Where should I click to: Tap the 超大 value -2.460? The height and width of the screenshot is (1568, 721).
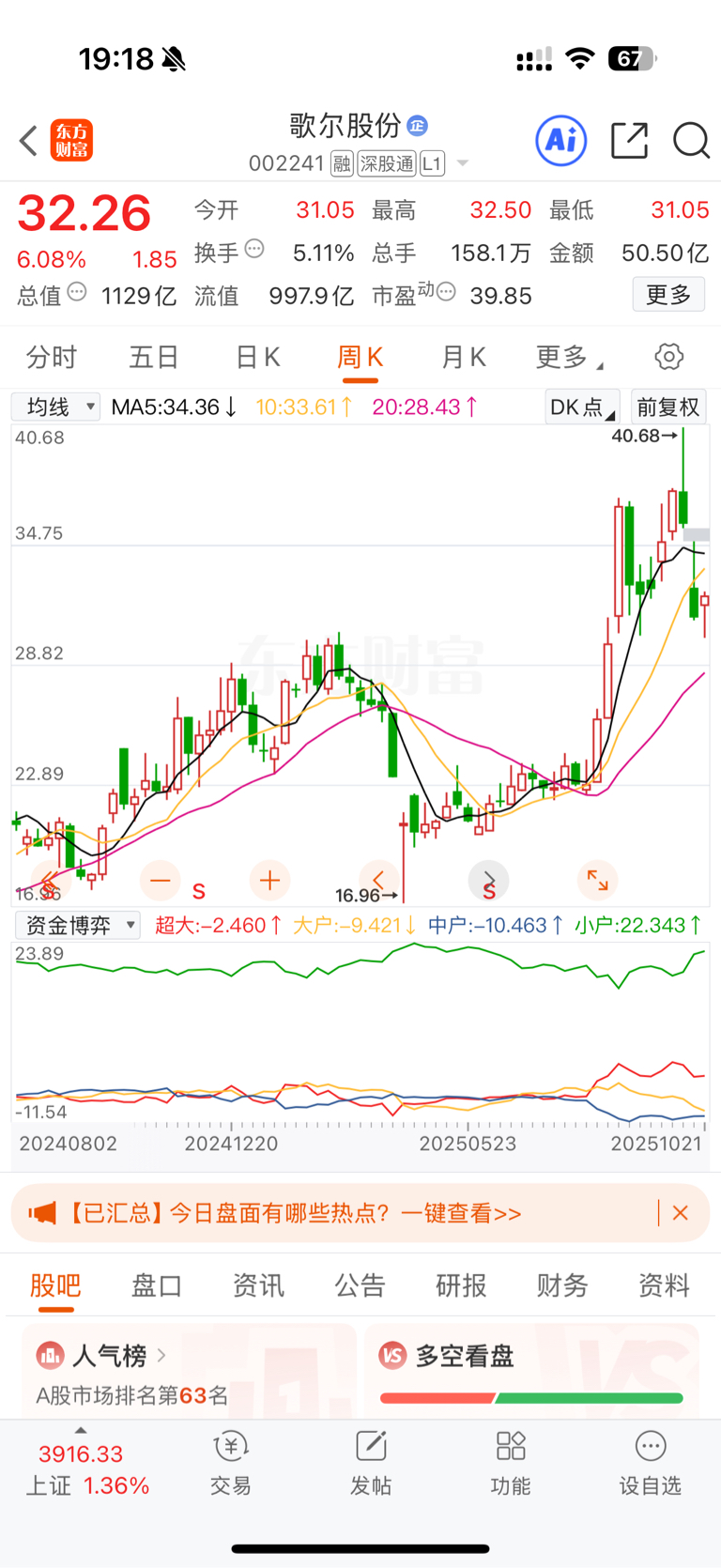click(218, 926)
